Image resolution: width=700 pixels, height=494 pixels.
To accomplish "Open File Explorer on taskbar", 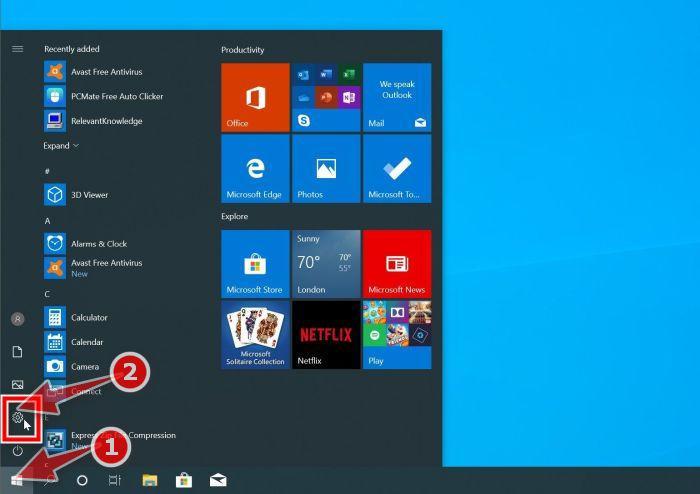I will coord(150,481).
